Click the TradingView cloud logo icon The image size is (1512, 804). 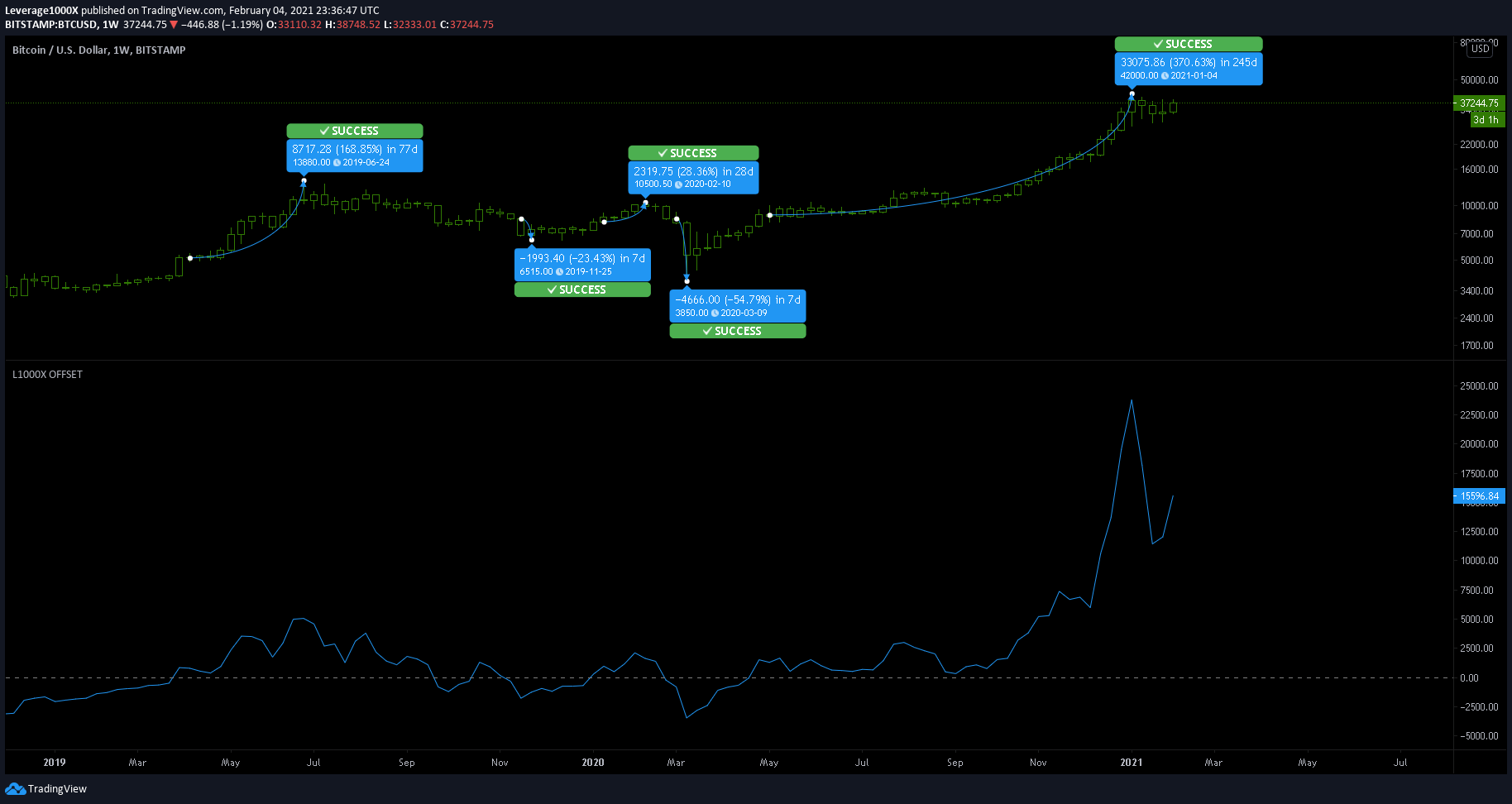pyautogui.click(x=15, y=788)
